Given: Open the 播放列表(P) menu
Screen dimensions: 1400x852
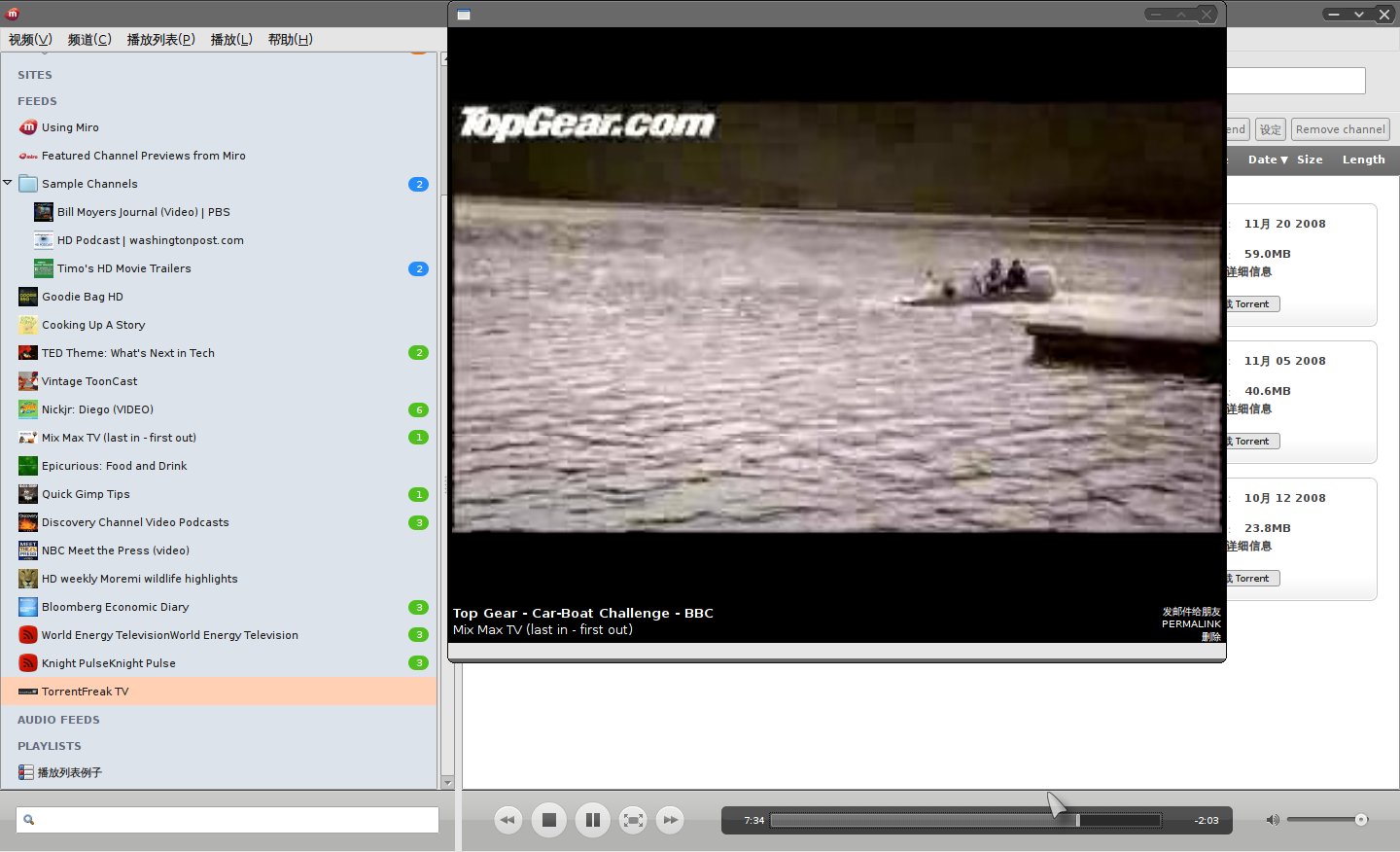Looking at the screenshot, I should click(160, 40).
